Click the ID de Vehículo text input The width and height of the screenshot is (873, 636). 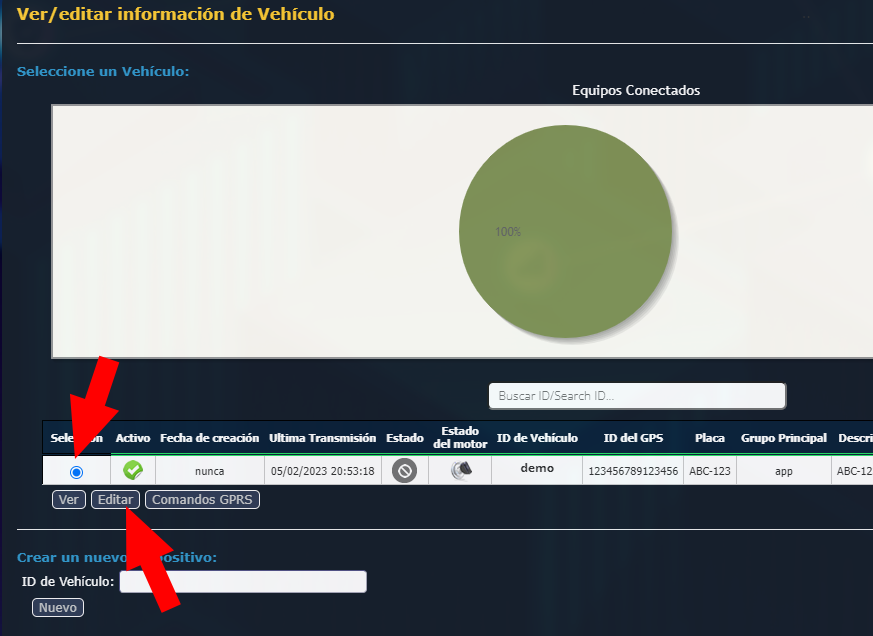click(x=243, y=582)
